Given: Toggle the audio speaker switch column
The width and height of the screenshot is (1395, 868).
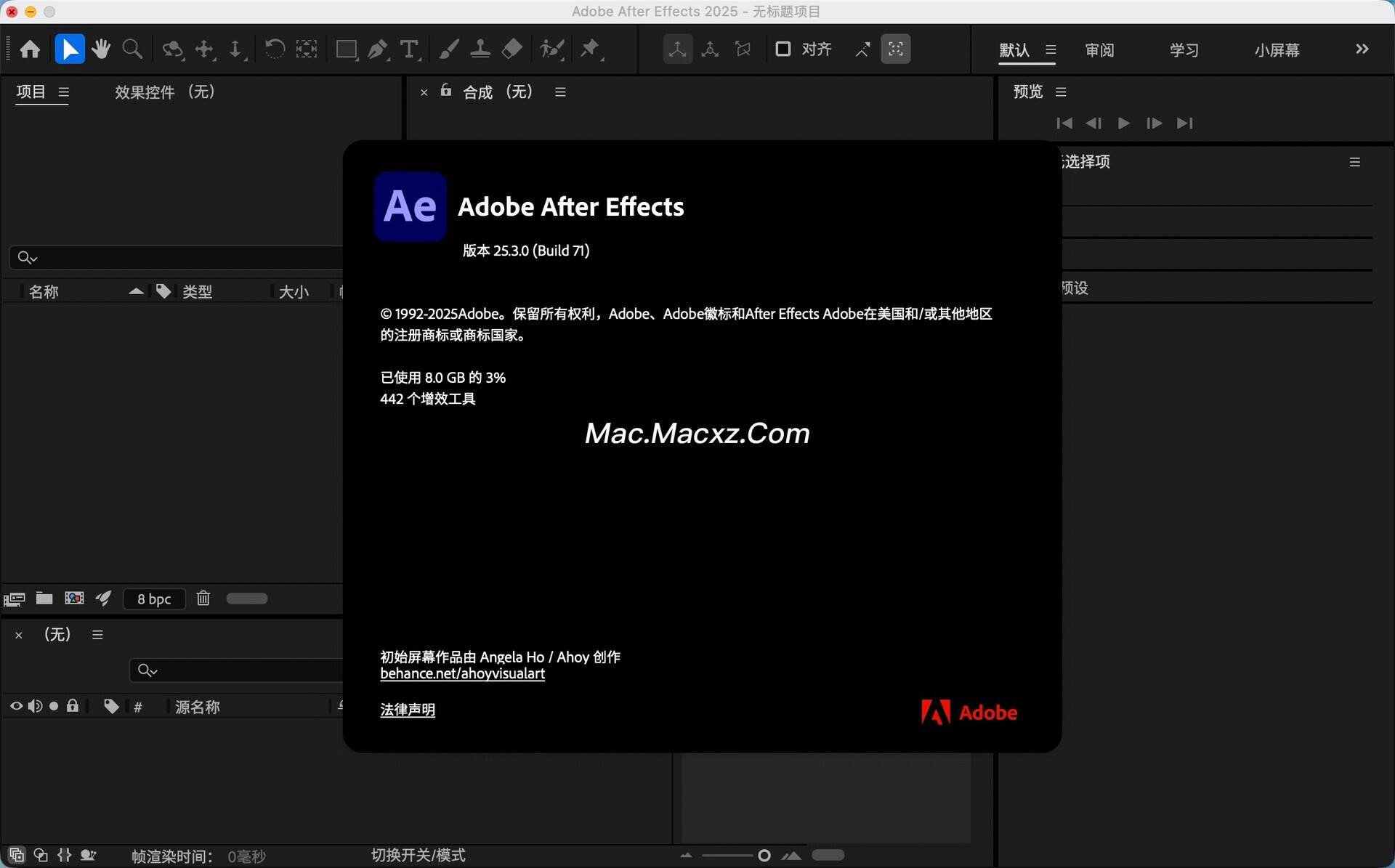Looking at the screenshot, I should pyautogui.click(x=35, y=707).
